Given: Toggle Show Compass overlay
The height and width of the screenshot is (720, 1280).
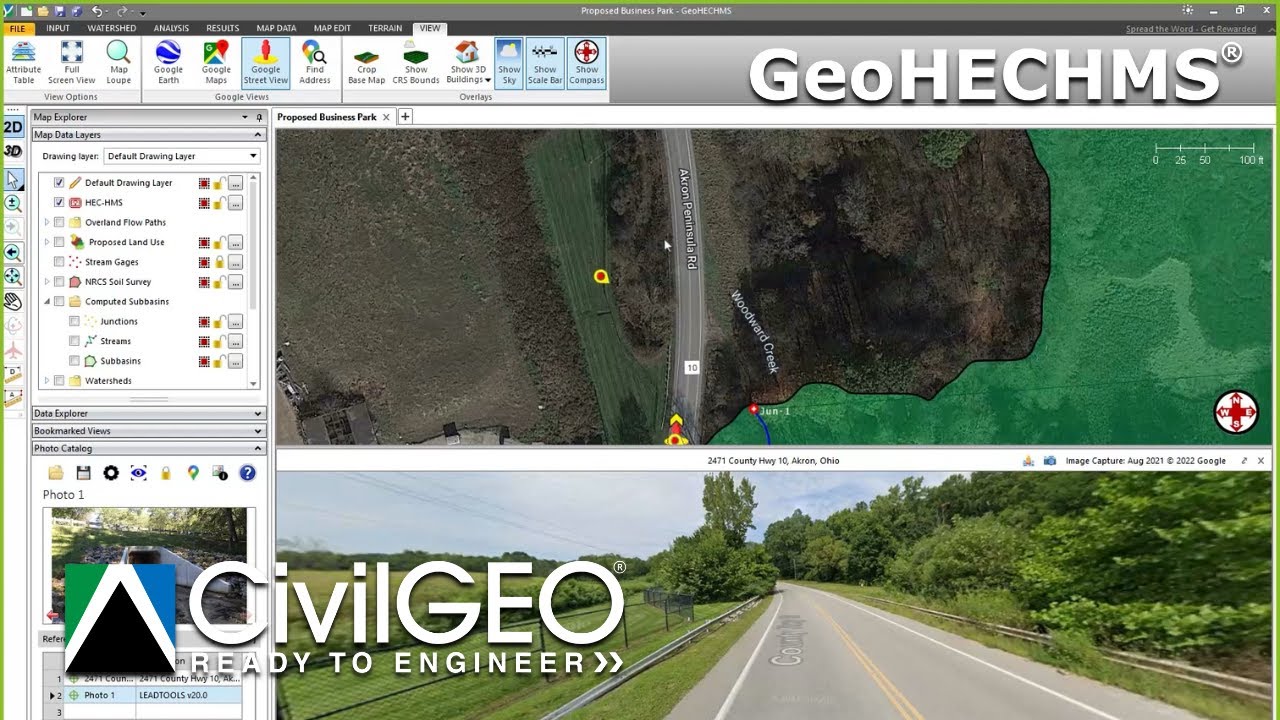Looking at the screenshot, I should 587,63.
